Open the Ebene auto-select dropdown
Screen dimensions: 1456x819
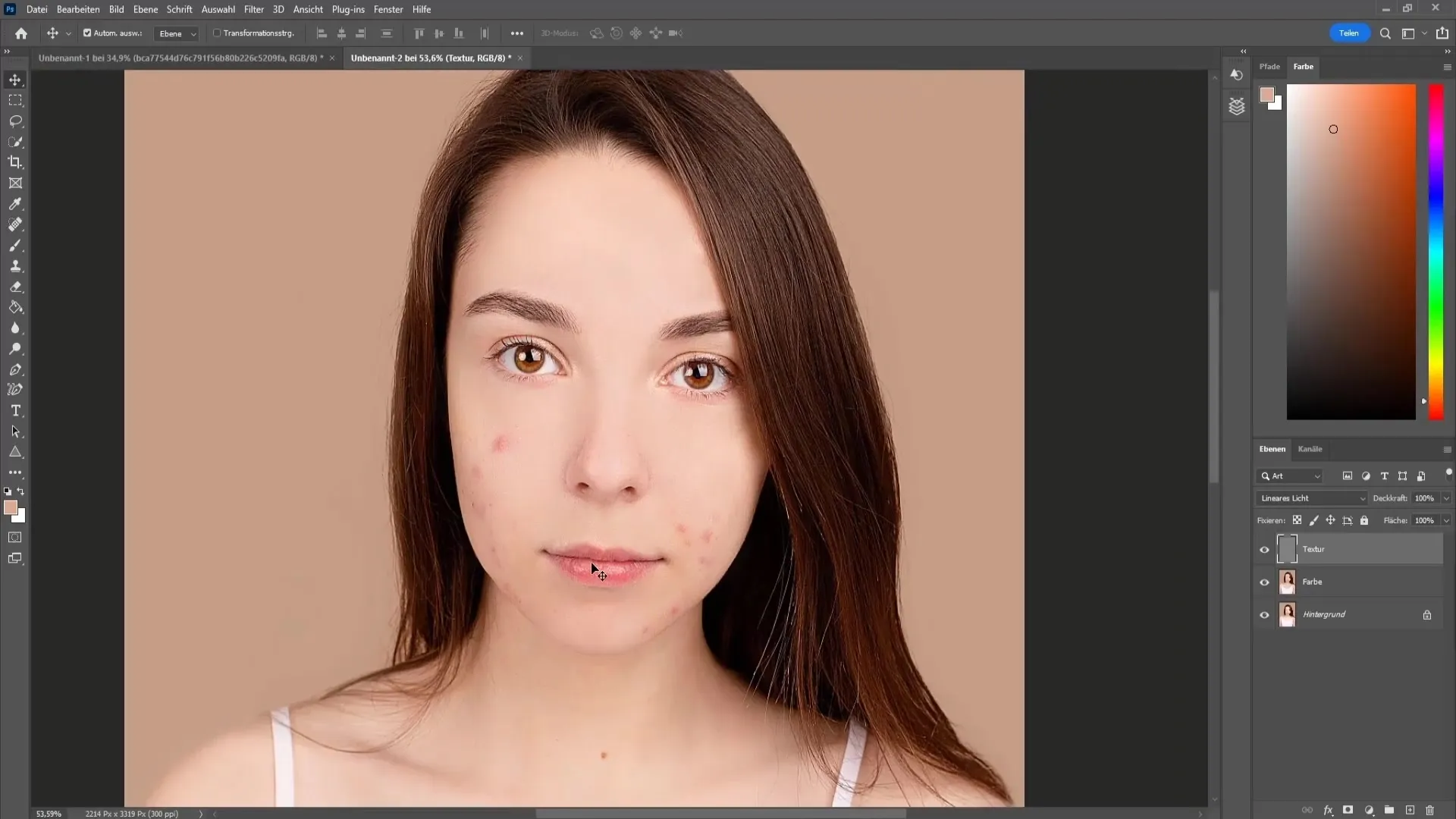[176, 33]
